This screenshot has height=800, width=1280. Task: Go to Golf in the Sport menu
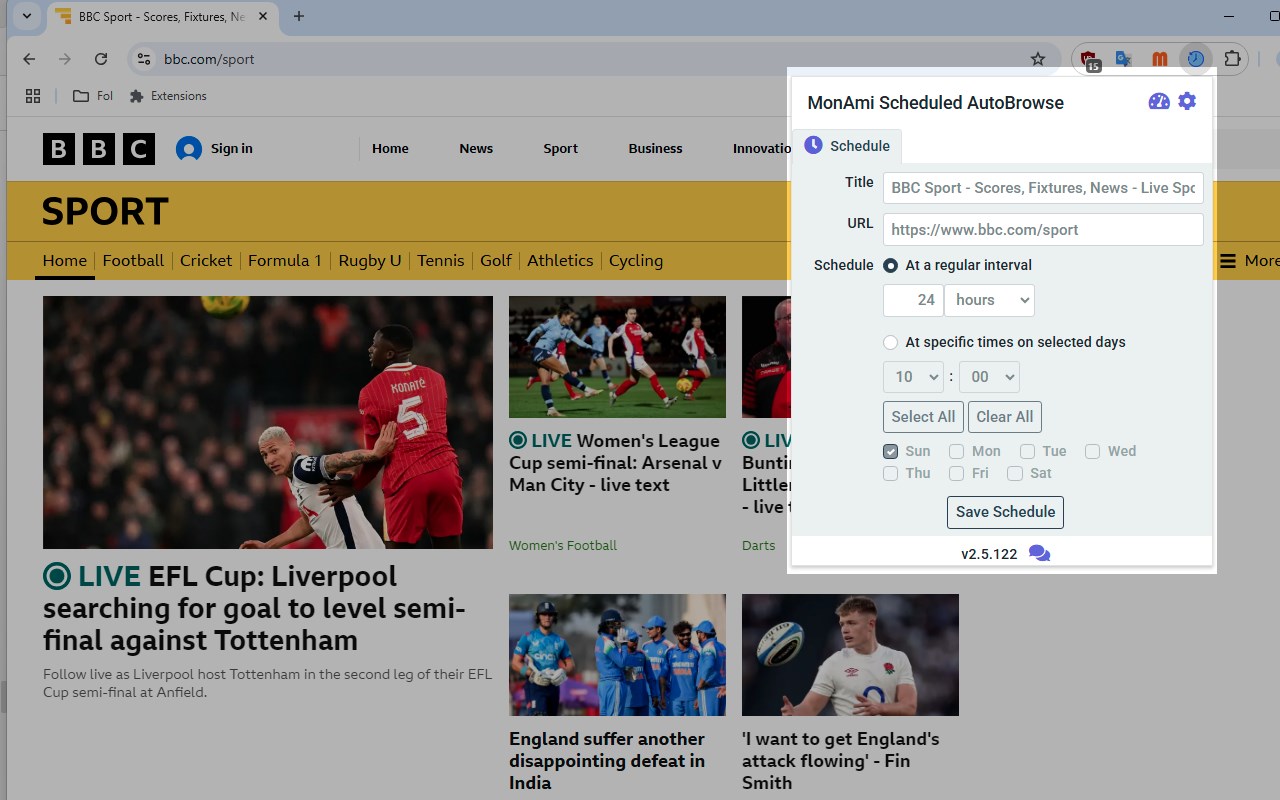click(496, 261)
